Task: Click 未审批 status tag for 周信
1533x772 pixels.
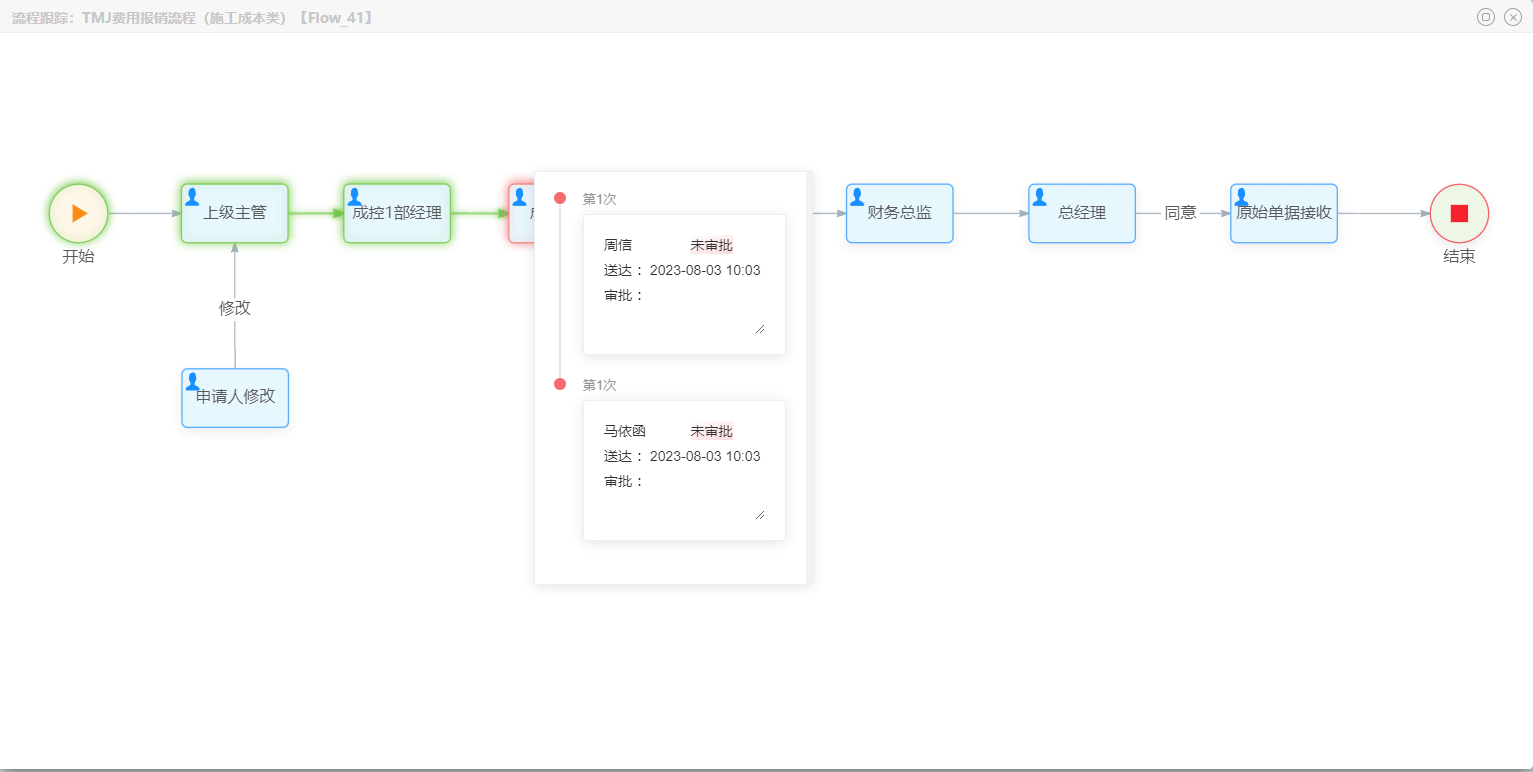Action: point(711,245)
